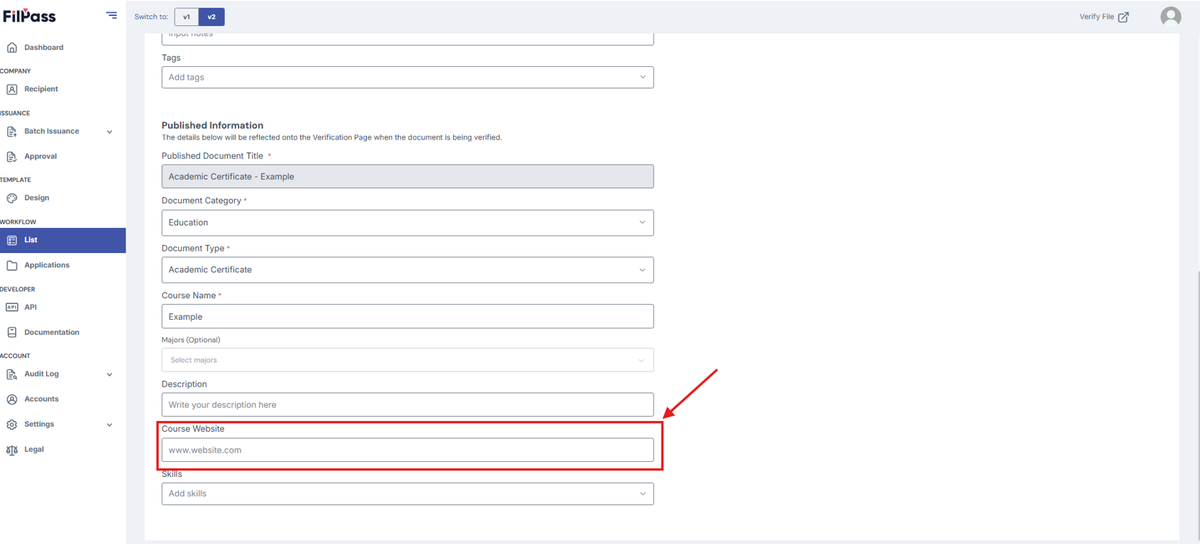Click the Dashboard home icon

[12, 47]
